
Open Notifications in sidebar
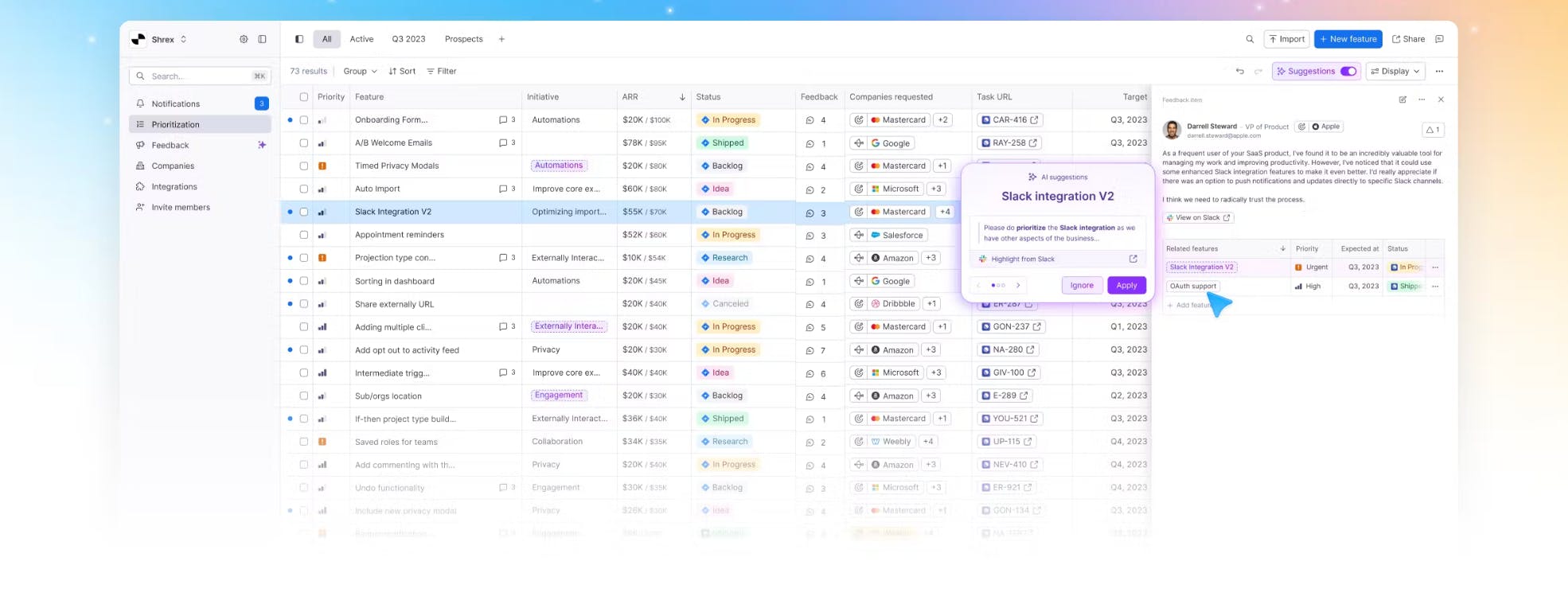pos(200,104)
